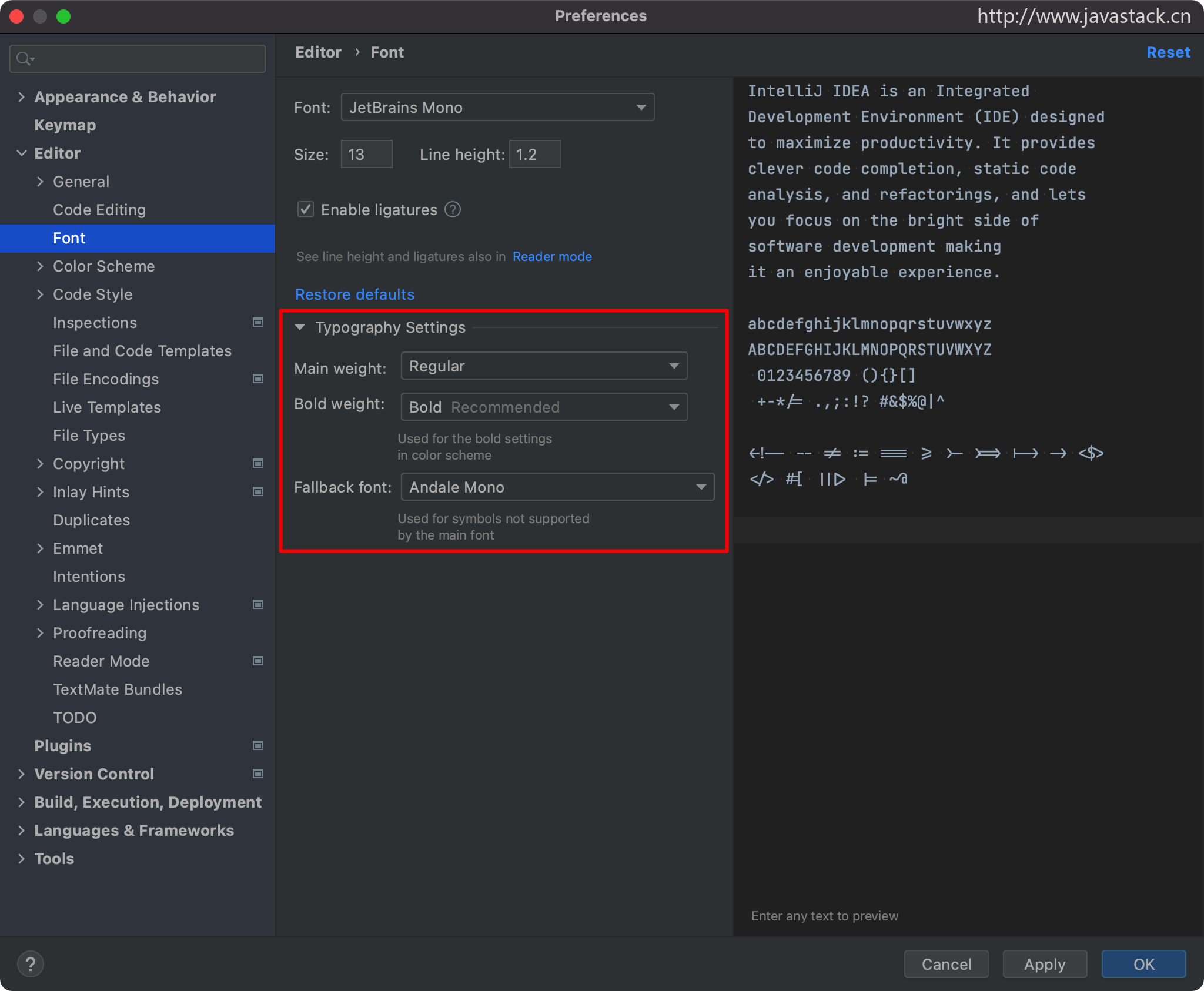
Task: Click the Line height input field
Action: tap(534, 154)
